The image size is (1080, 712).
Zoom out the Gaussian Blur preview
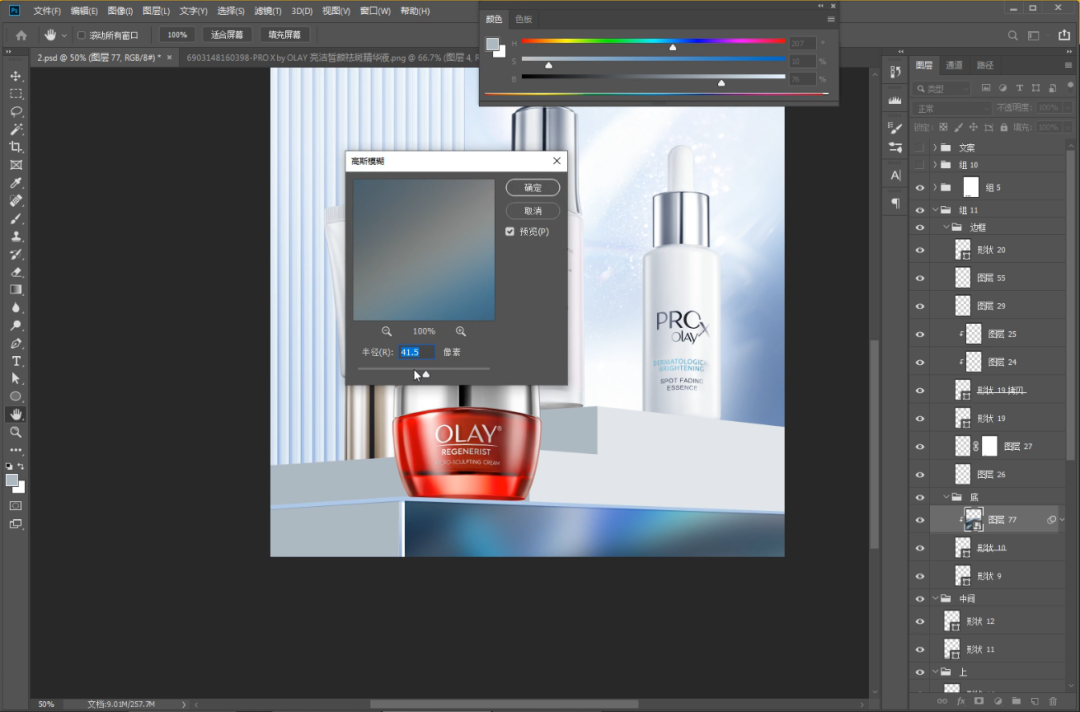coord(386,332)
